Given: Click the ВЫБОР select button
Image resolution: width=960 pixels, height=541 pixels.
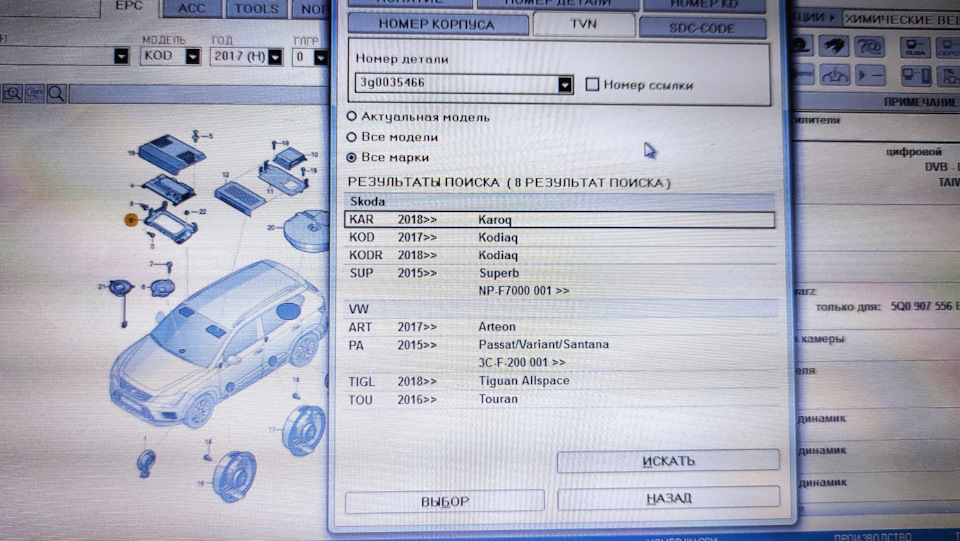Looking at the screenshot, I should 444,501.
